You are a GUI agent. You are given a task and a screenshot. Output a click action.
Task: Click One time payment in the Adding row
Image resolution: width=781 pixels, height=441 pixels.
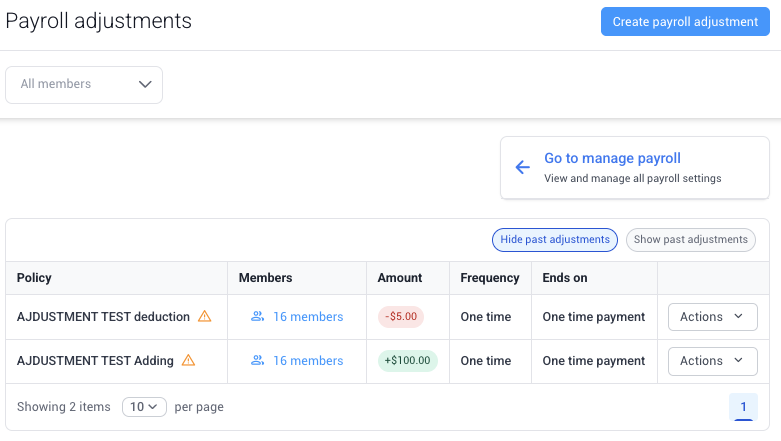pos(594,360)
